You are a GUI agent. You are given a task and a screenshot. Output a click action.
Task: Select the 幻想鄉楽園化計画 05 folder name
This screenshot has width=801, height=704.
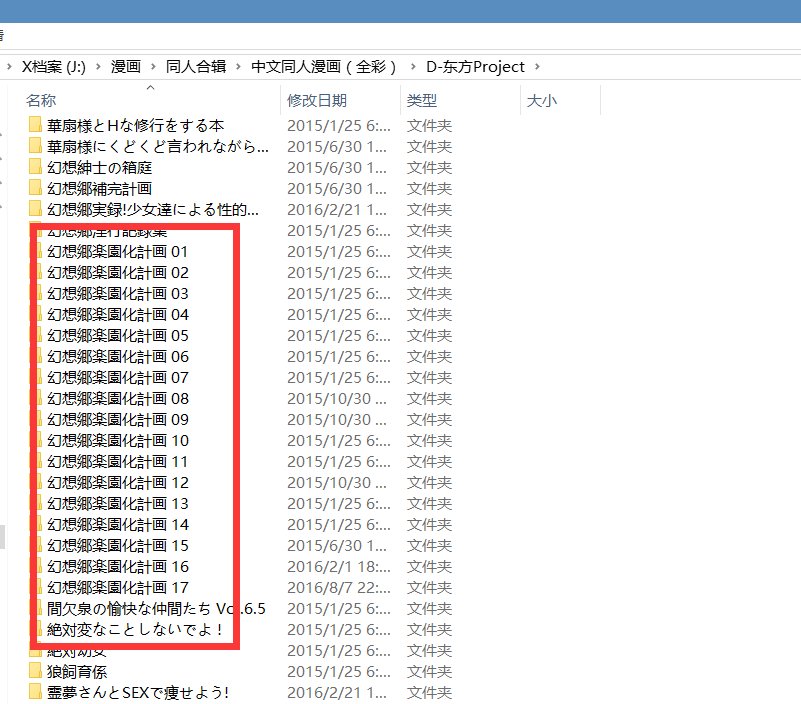(117, 335)
